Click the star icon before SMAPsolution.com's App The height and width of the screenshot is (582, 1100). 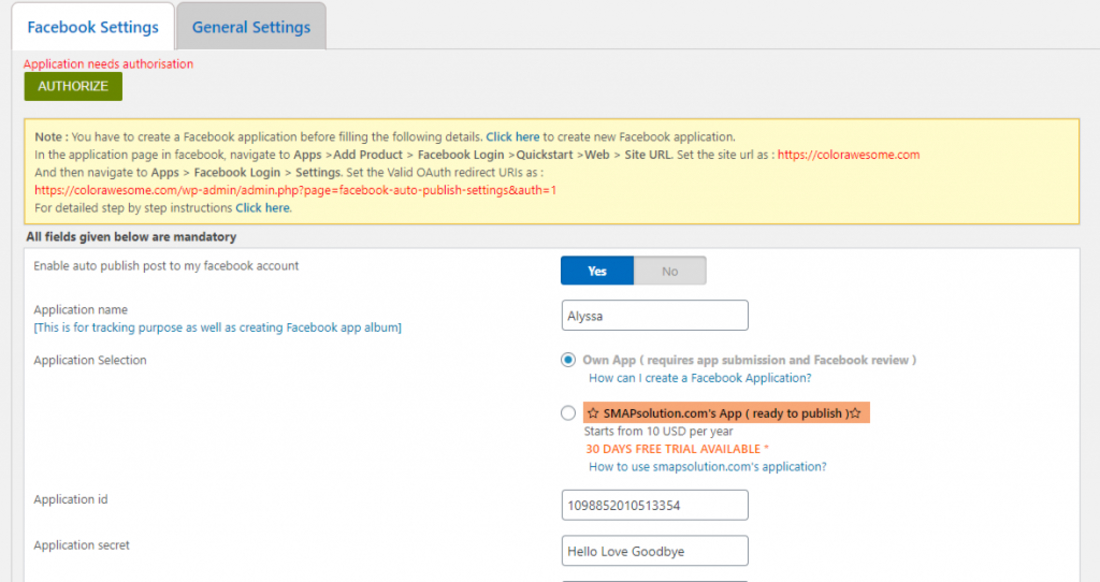[593, 413]
